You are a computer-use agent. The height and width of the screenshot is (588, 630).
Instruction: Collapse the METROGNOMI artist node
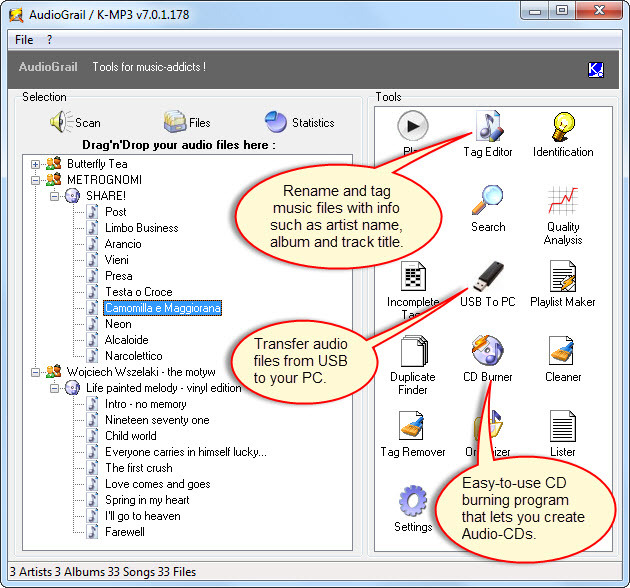(x=36, y=180)
